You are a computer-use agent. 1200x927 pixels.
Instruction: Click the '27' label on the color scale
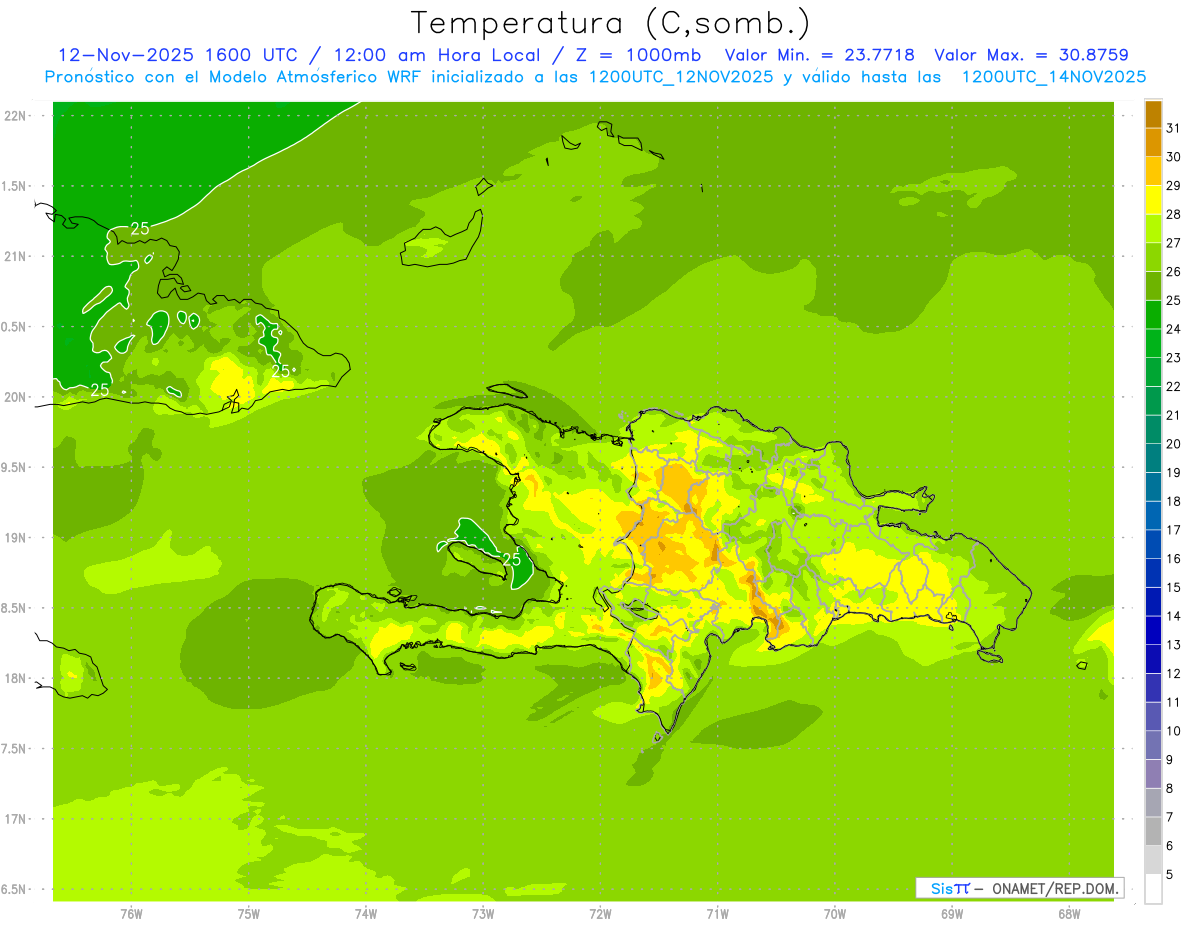click(1174, 243)
